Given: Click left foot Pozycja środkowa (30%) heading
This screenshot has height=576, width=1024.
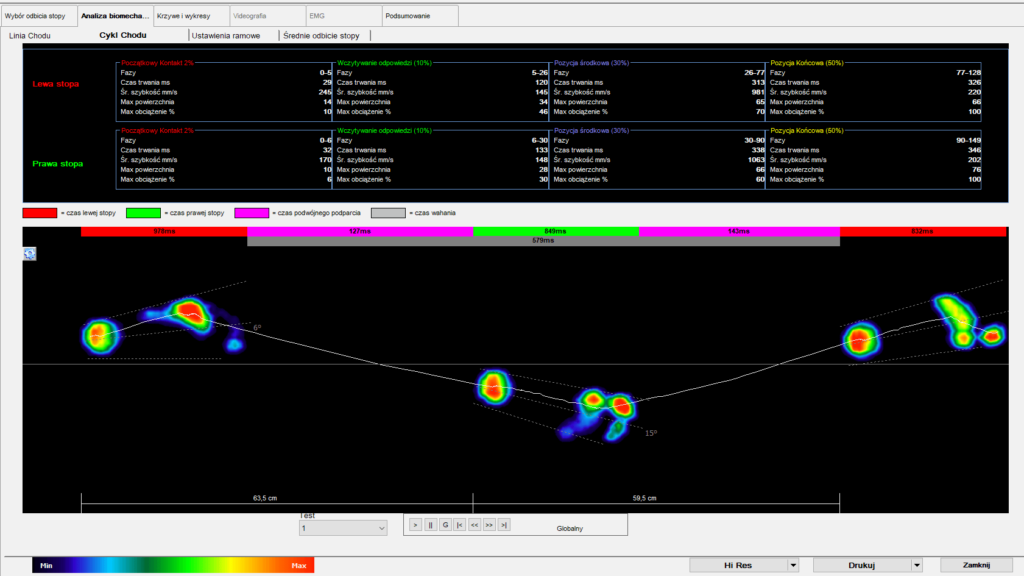Looking at the screenshot, I should point(592,63).
